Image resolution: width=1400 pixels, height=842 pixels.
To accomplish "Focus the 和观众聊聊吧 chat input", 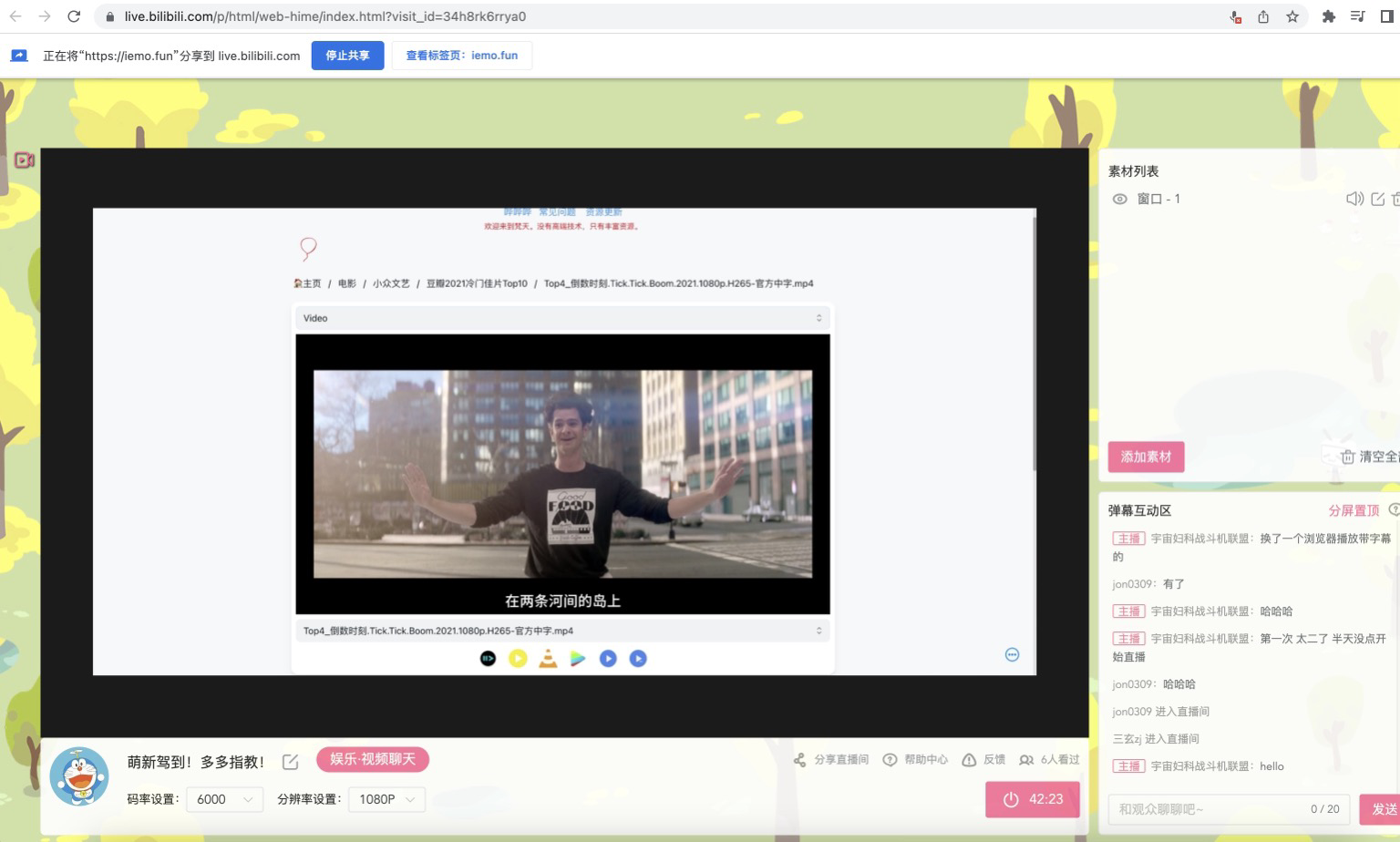I will click(x=1208, y=809).
